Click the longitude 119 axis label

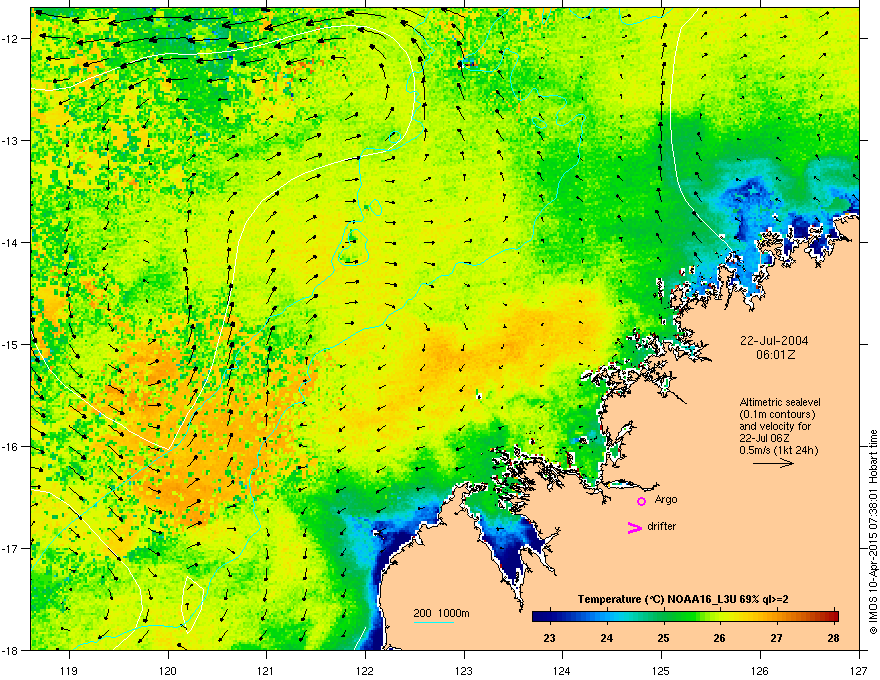[x=69, y=670]
